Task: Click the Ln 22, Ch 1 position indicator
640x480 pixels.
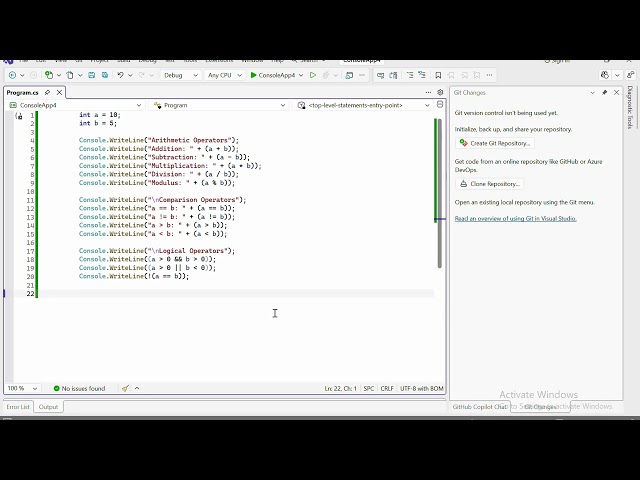Action: click(x=340, y=389)
